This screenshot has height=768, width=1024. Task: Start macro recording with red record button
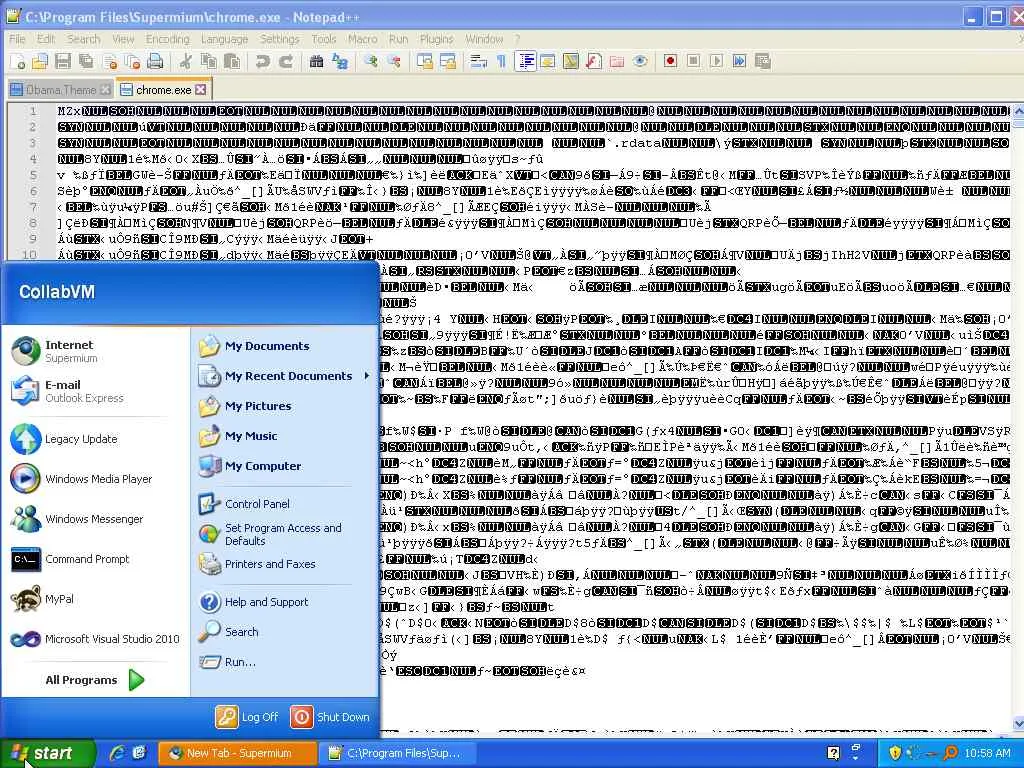(670, 61)
